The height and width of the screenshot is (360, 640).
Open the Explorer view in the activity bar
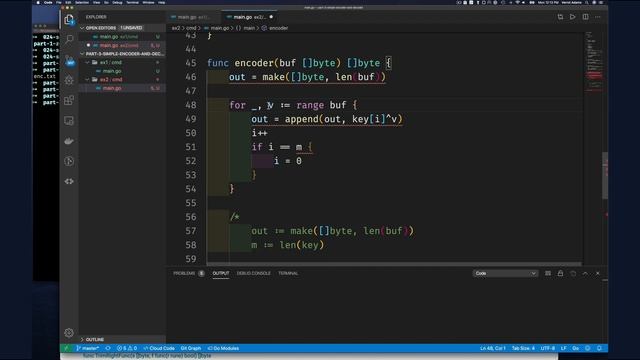pyautogui.click(x=69, y=19)
